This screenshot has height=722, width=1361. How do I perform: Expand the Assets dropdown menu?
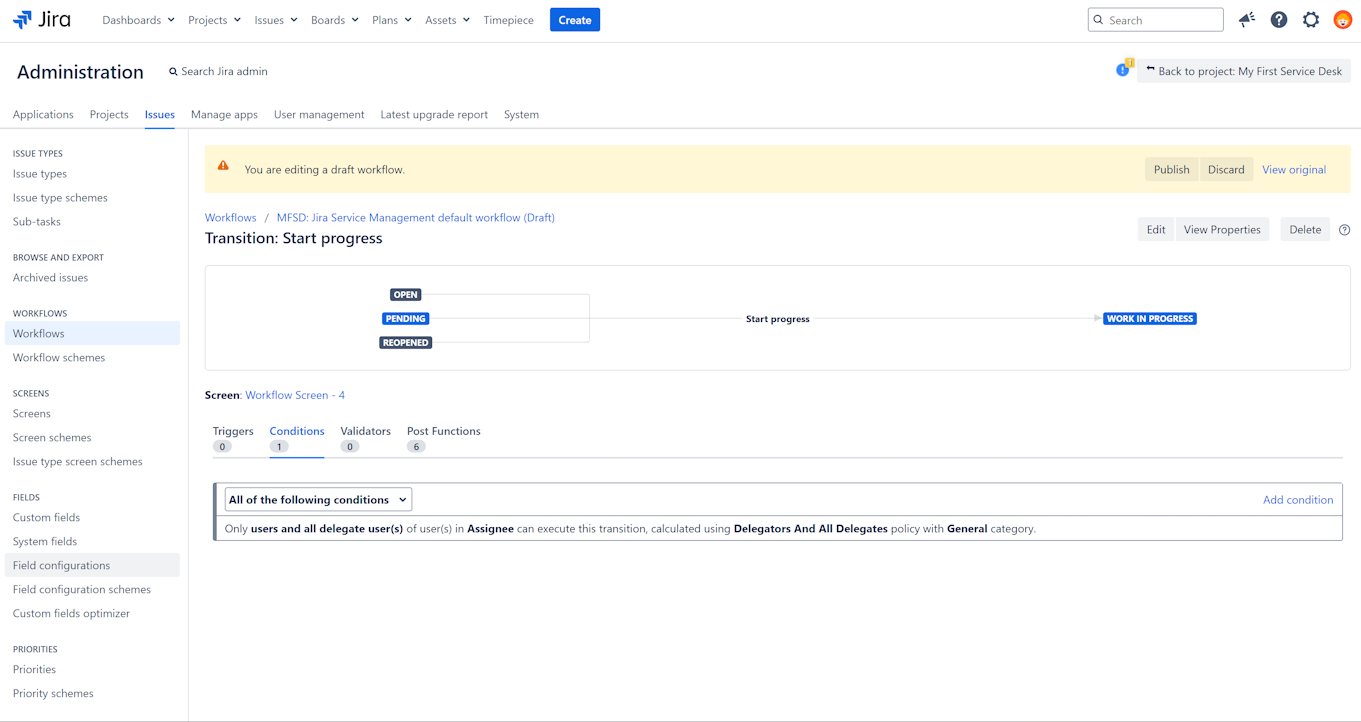pyautogui.click(x=447, y=20)
